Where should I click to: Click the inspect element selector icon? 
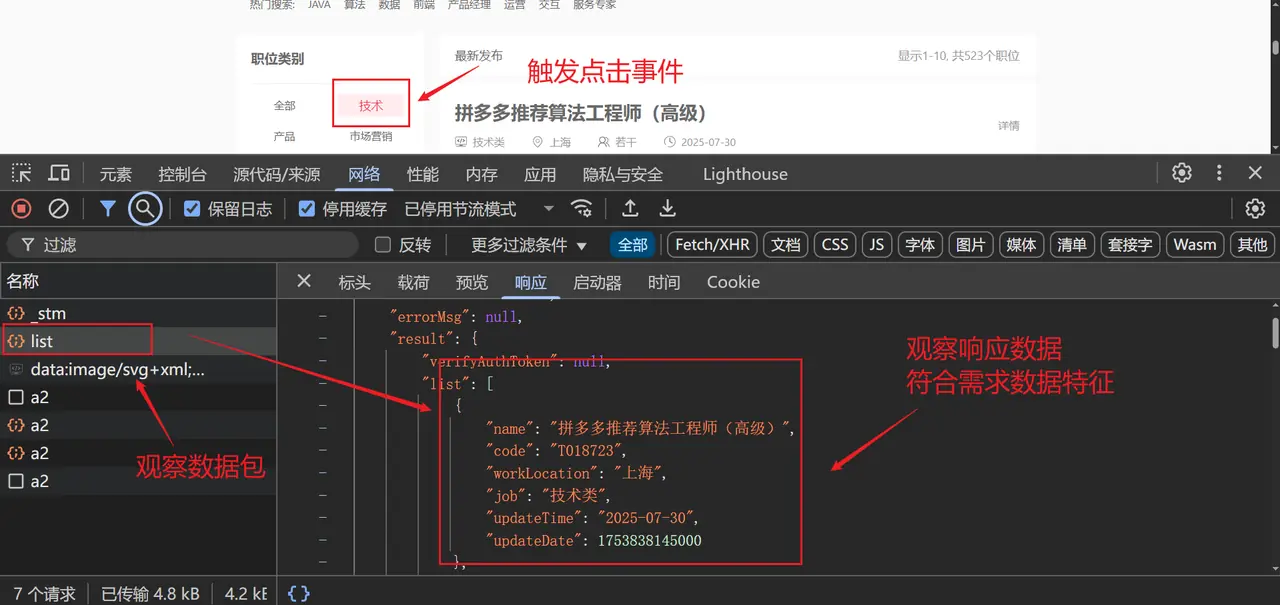point(22,174)
